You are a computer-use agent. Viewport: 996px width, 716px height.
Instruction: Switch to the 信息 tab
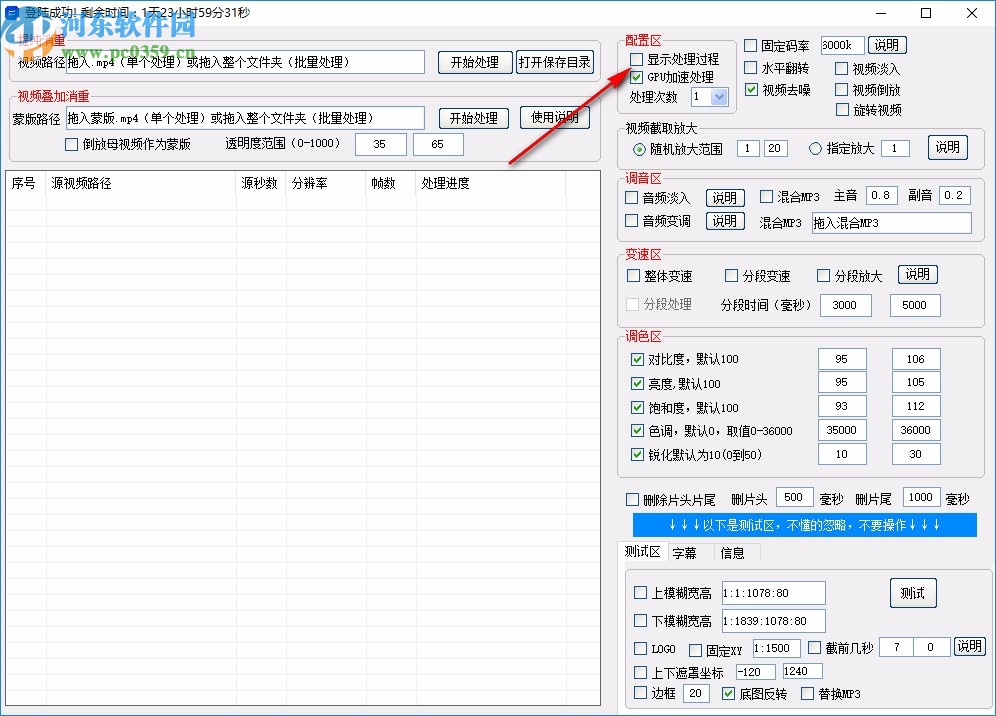pos(733,552)
